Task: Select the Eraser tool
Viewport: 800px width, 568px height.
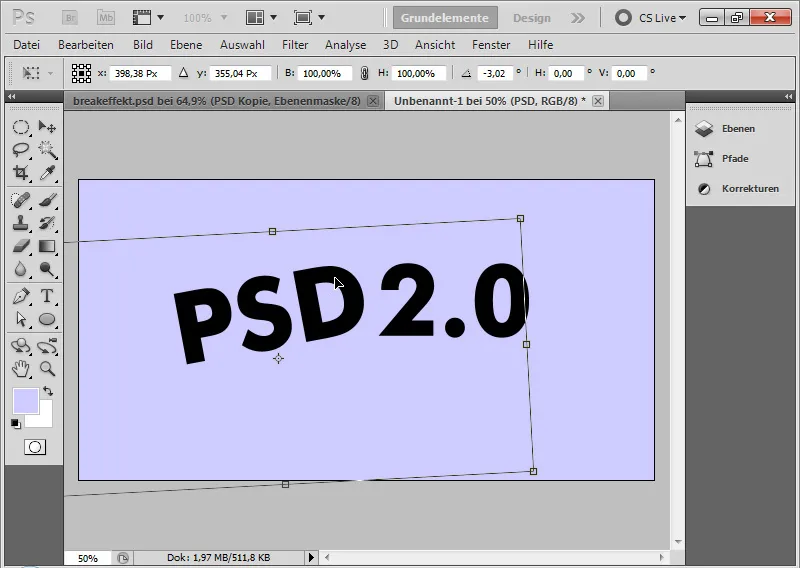Action: [20, 246]
